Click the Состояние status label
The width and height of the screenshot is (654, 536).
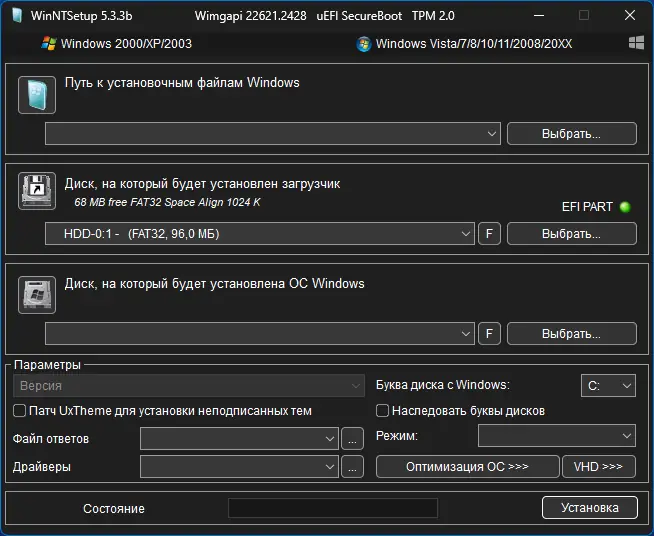pos(114,508)
